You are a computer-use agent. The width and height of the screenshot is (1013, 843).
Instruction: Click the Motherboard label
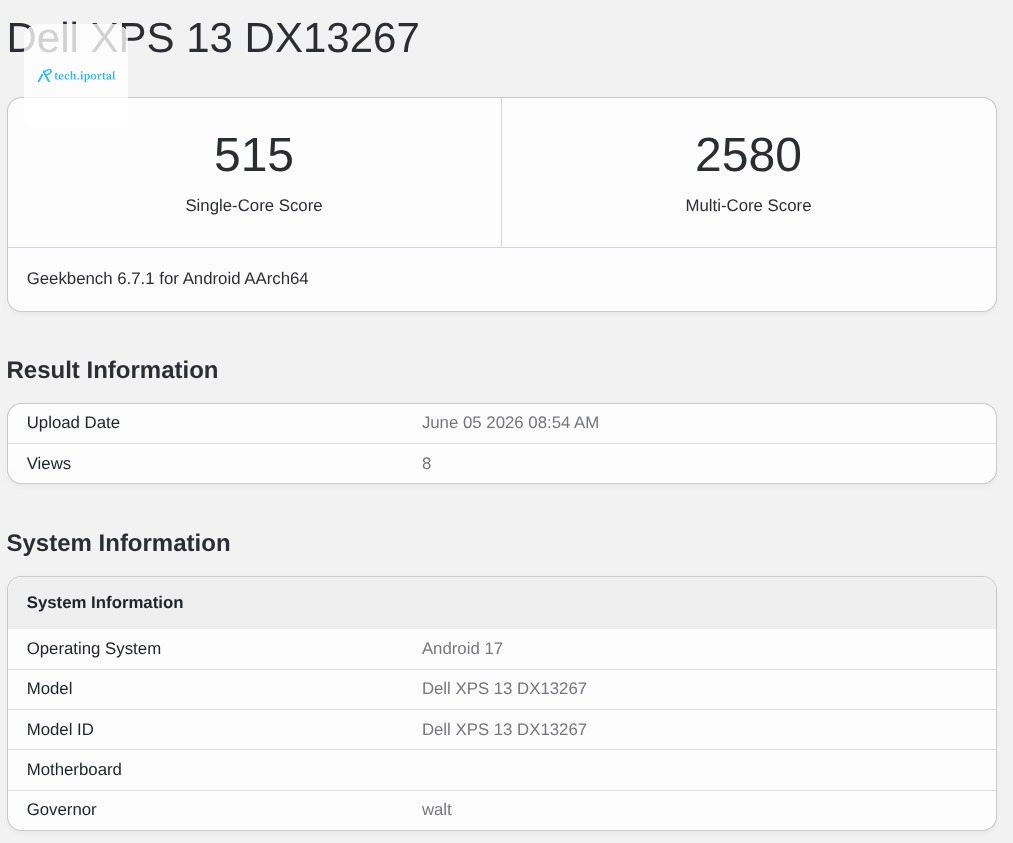coord(74,769)
